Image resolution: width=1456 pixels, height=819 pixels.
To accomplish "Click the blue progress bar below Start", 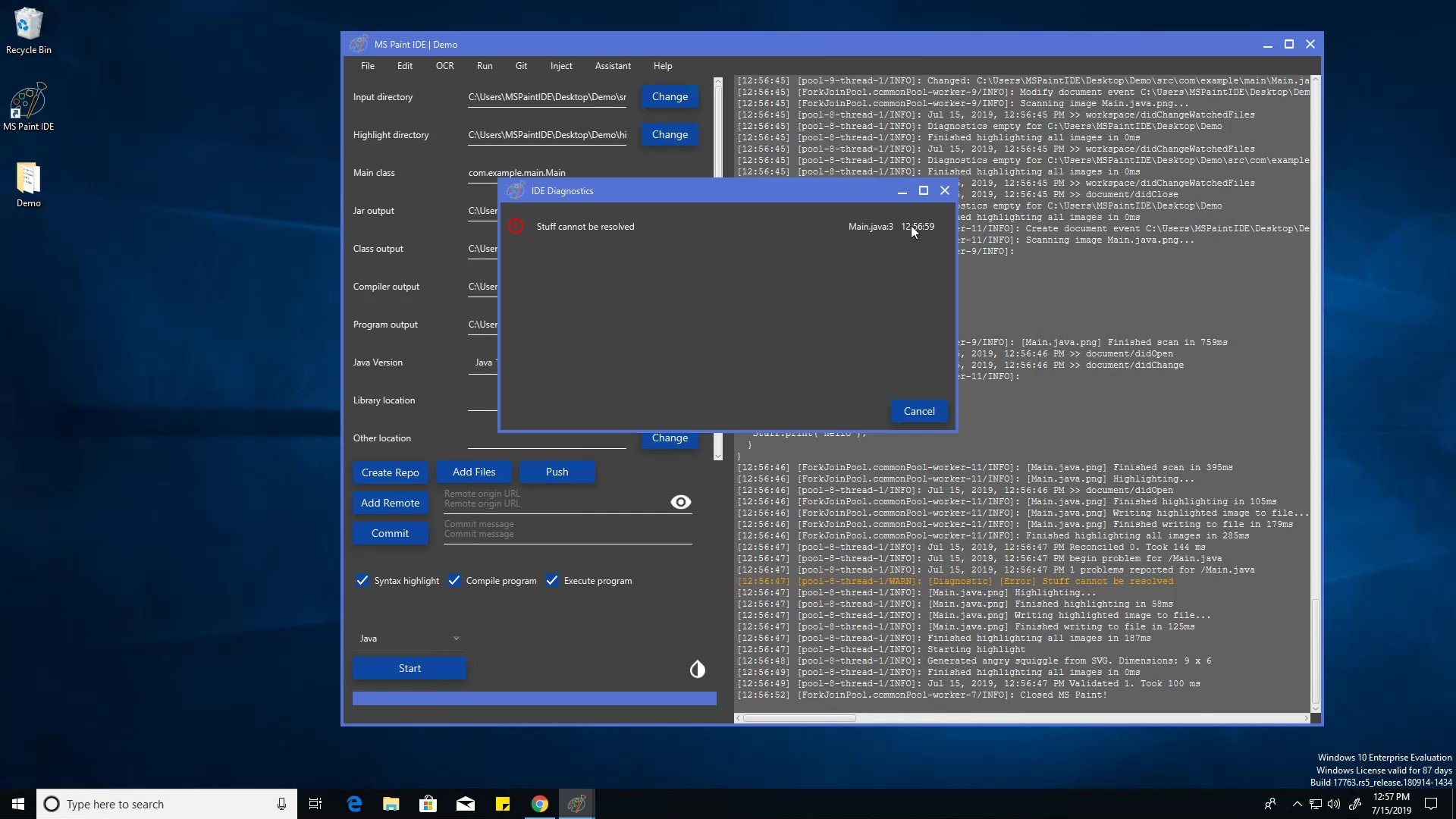I will click(534, 698).
